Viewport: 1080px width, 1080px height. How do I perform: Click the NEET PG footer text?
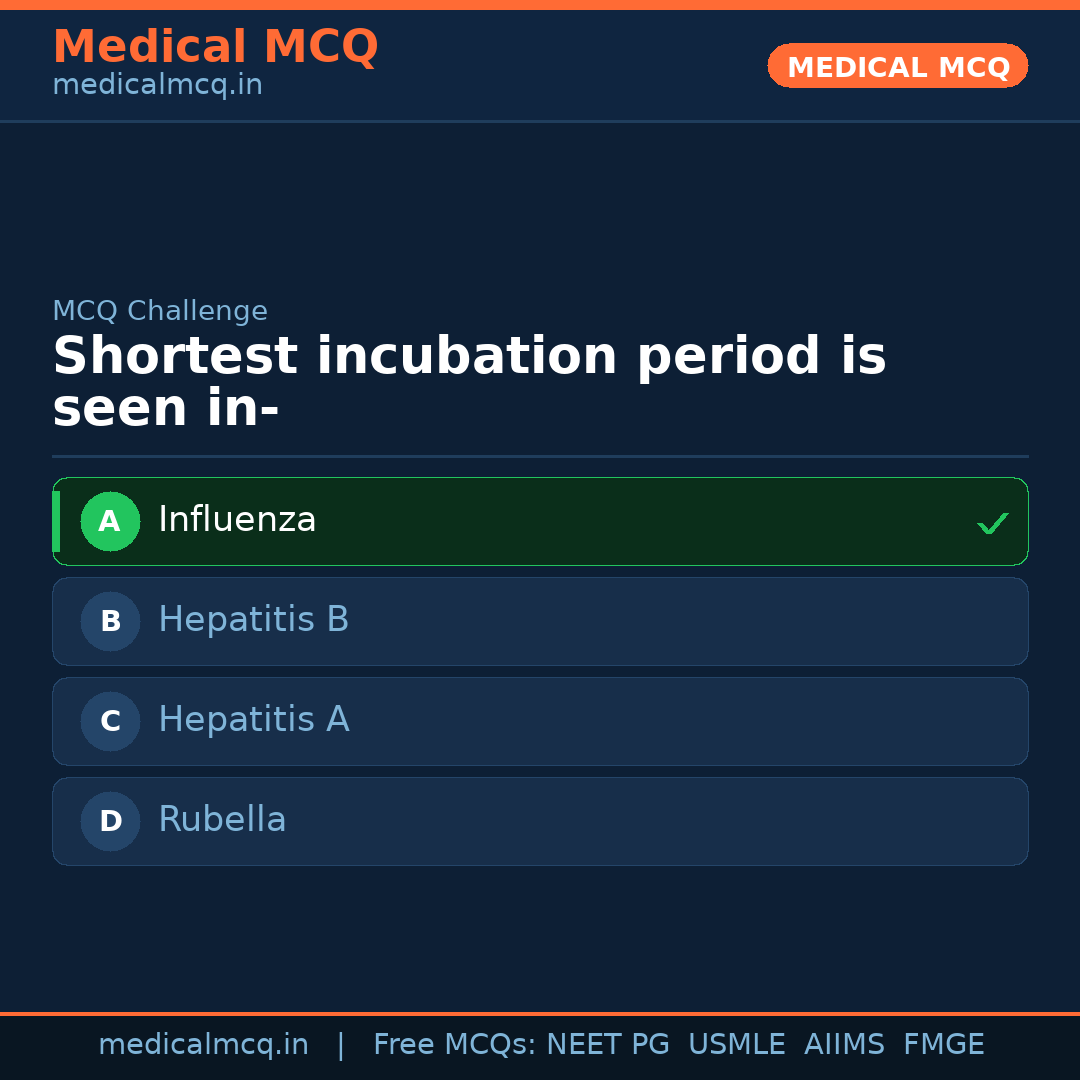[608, 1045]
